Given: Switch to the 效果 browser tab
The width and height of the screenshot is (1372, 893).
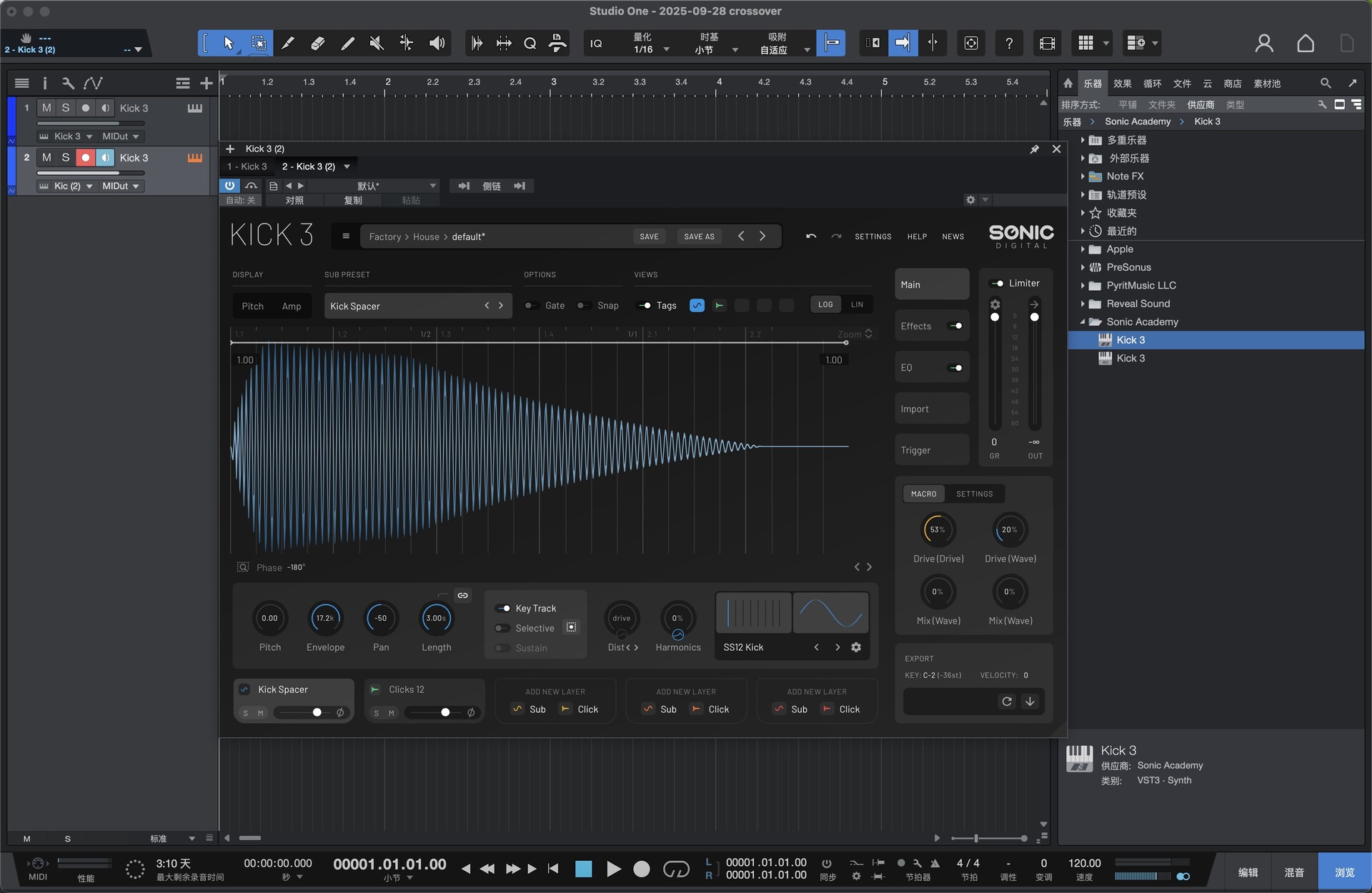Looking at the screenshot, I should tap(1121, 83).
